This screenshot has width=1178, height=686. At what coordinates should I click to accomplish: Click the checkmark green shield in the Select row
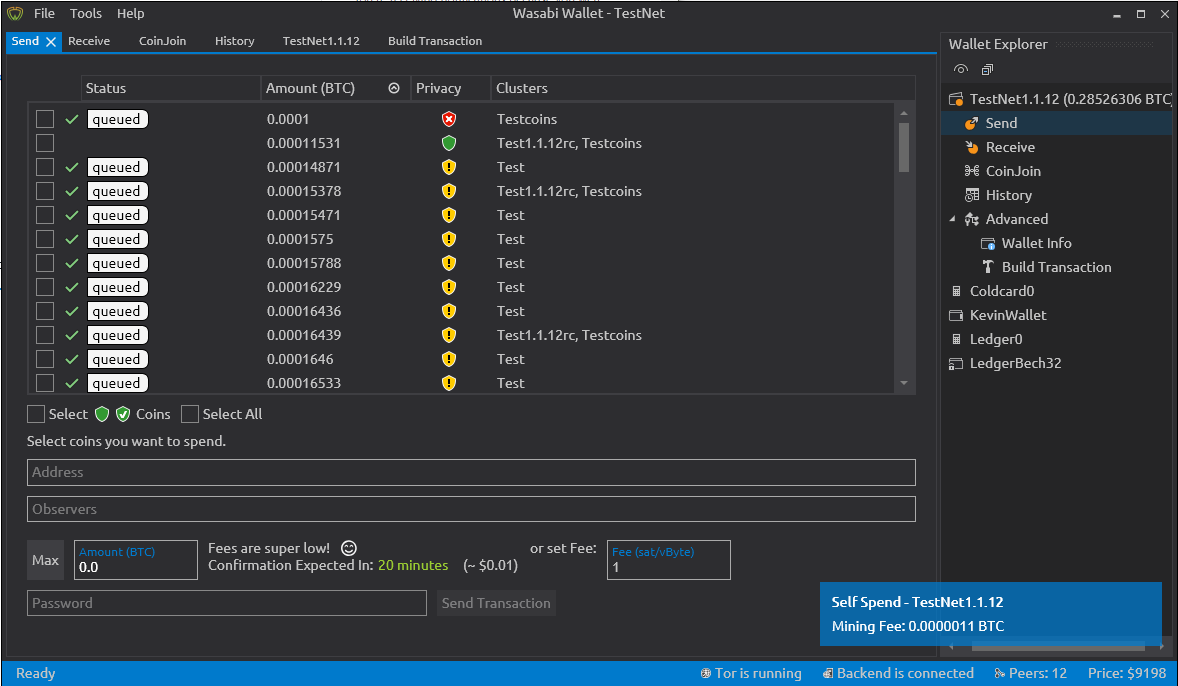[123, 414]
